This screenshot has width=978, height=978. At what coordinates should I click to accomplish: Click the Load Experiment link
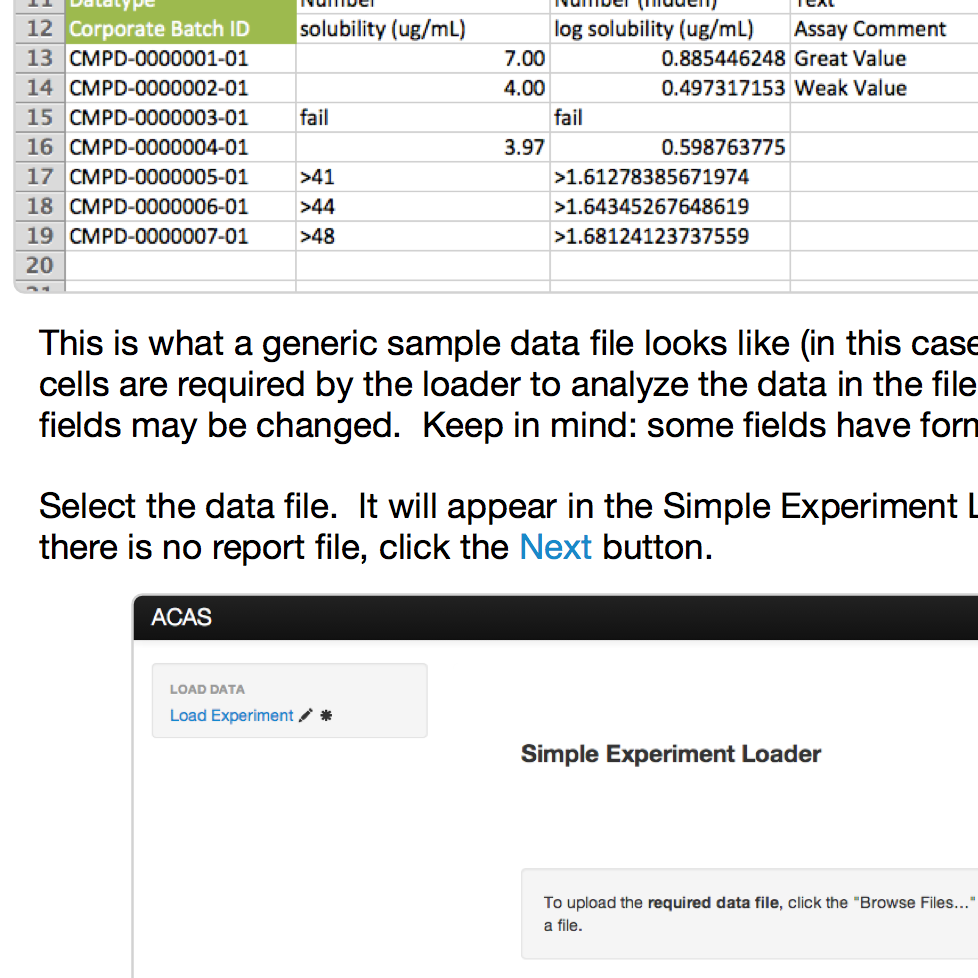pos(231,715)
